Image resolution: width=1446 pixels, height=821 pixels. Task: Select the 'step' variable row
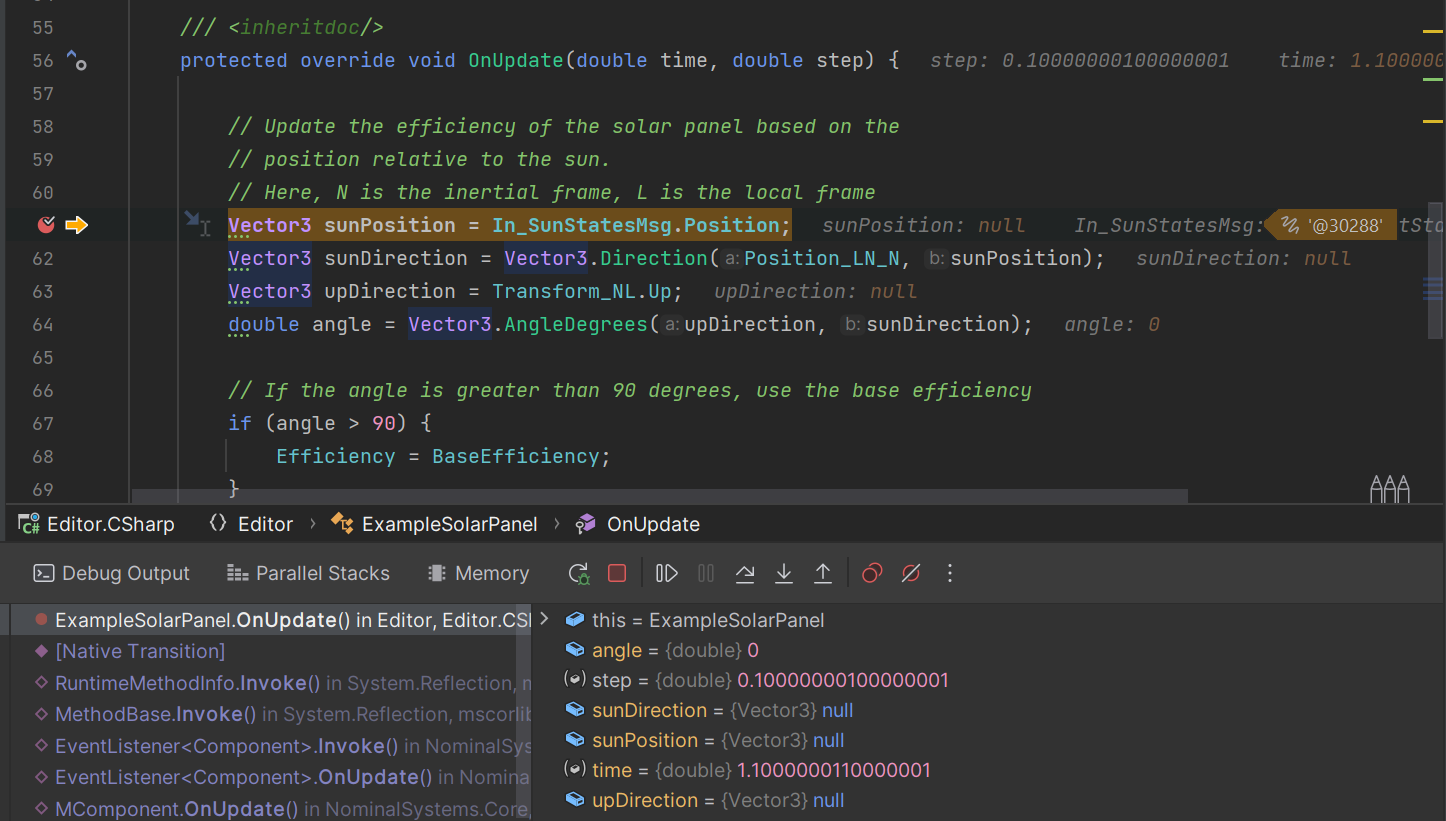[x=989, y=680]
